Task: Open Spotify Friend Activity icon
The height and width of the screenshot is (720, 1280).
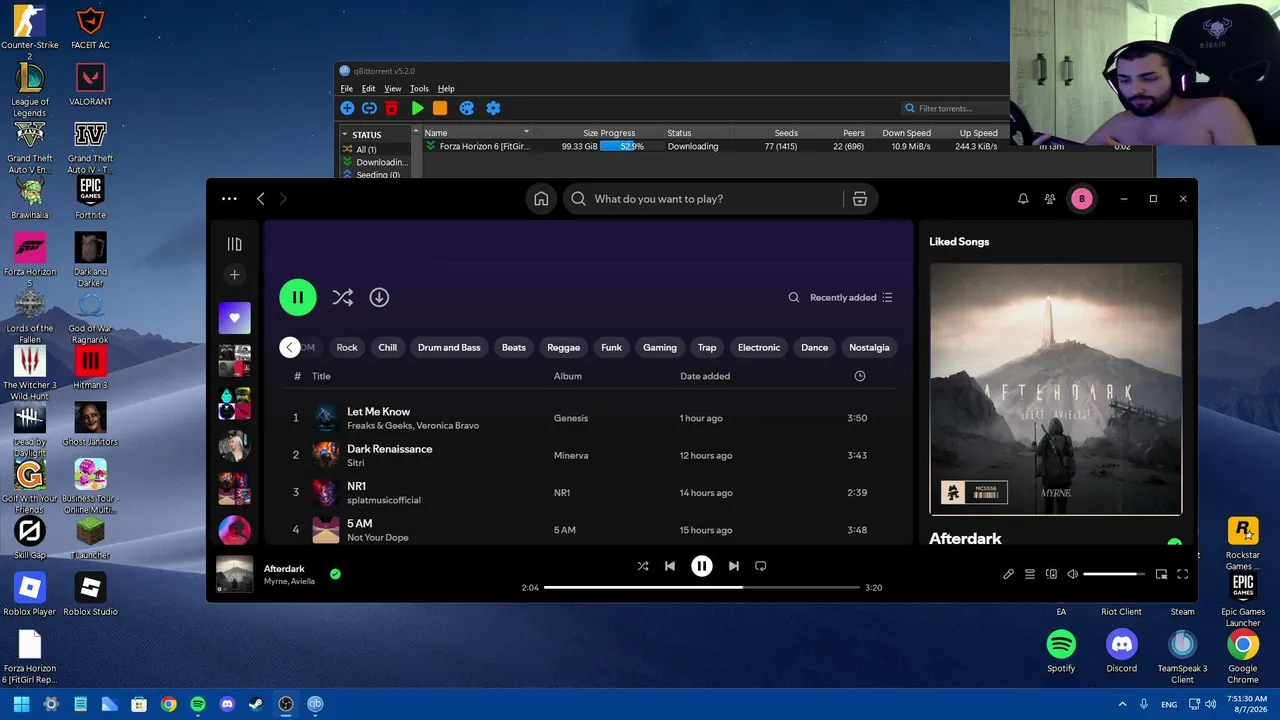Action: tap(1050, 199)
